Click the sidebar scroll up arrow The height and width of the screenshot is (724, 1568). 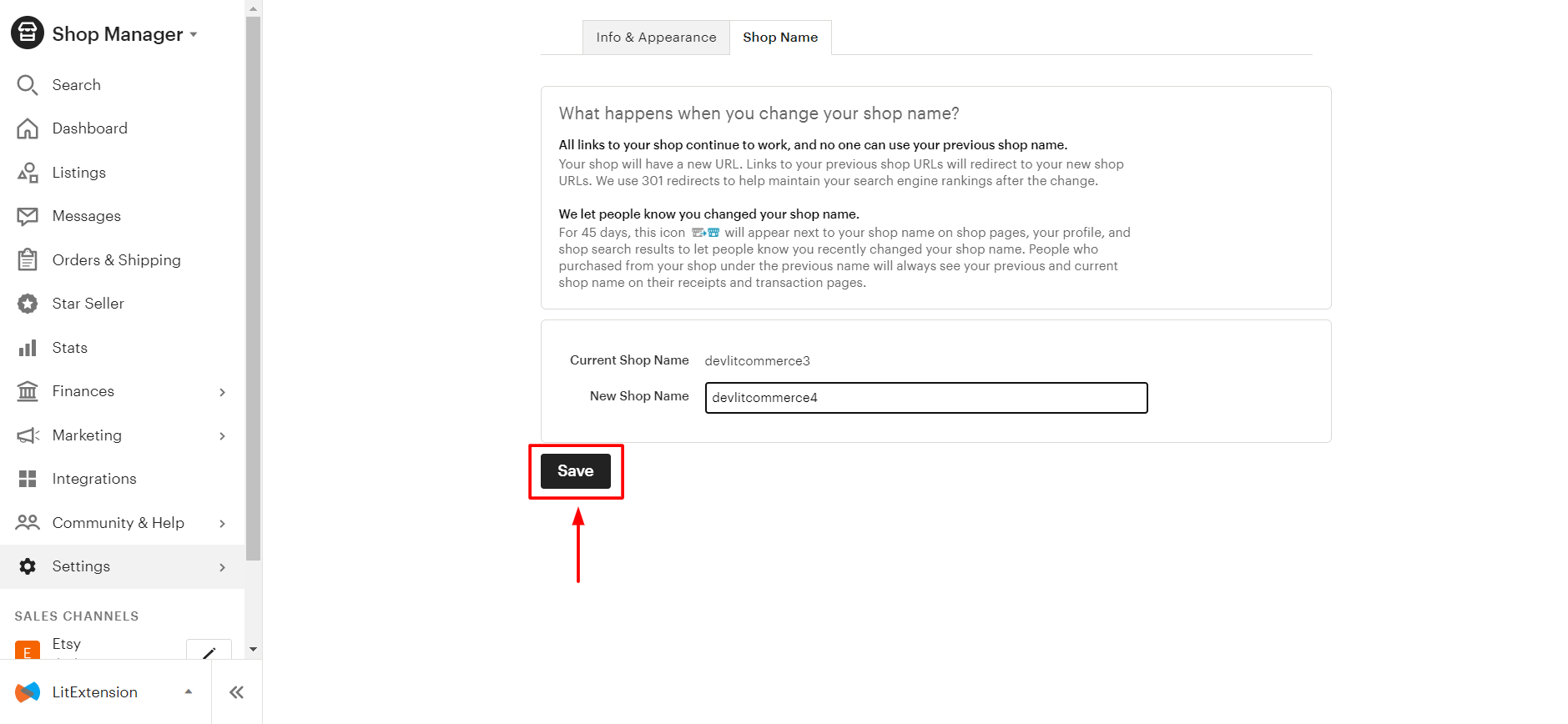click(254, 8)
